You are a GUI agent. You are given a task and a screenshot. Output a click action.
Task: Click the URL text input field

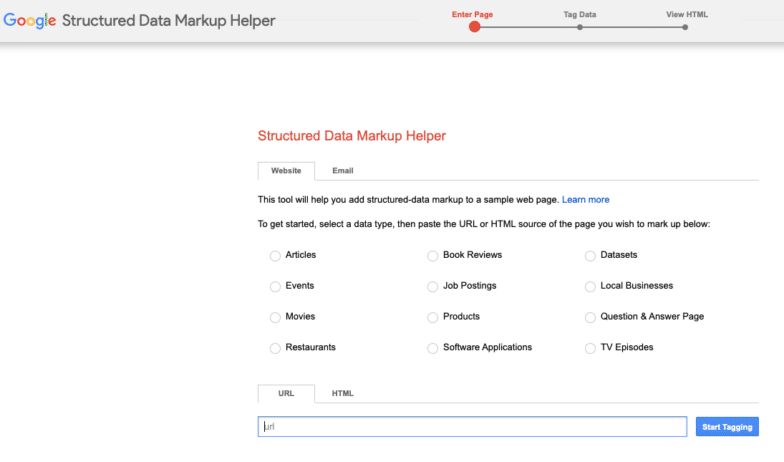472,427
